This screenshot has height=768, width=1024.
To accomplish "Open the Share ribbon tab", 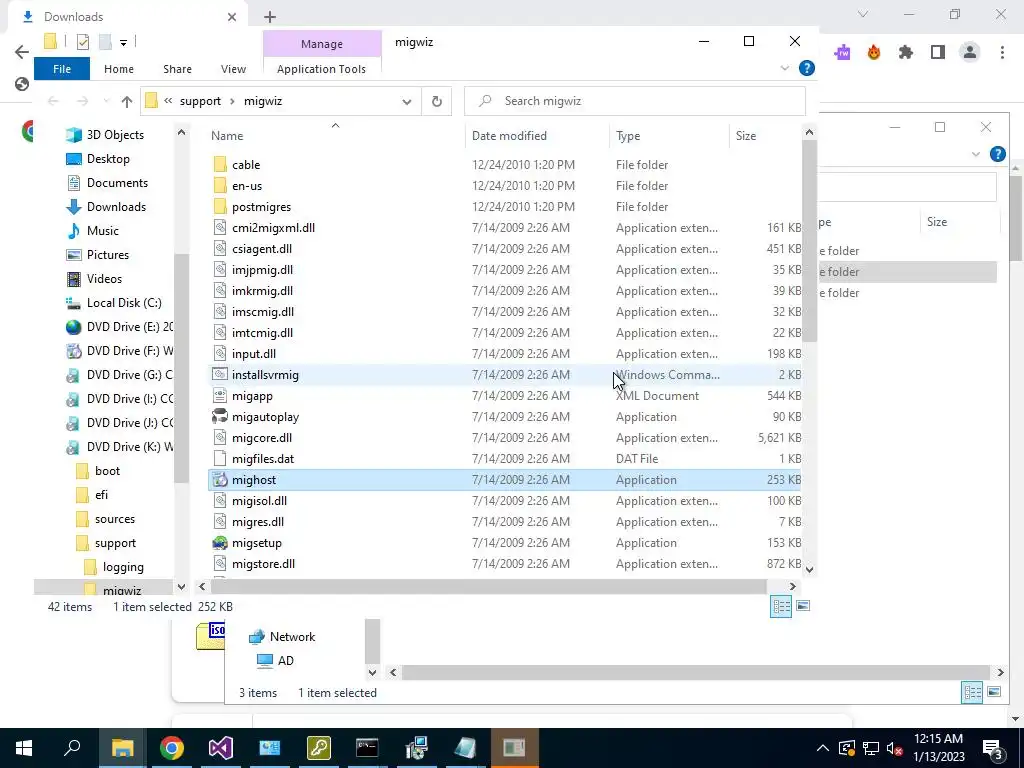I will point(177,69).
